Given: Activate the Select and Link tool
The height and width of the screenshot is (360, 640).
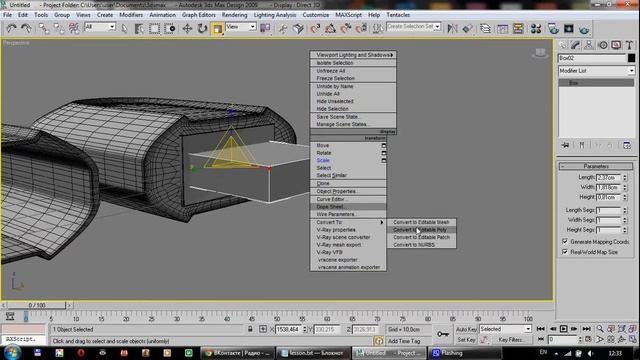Looking at the screenshot, I should [x=43, y=28].
